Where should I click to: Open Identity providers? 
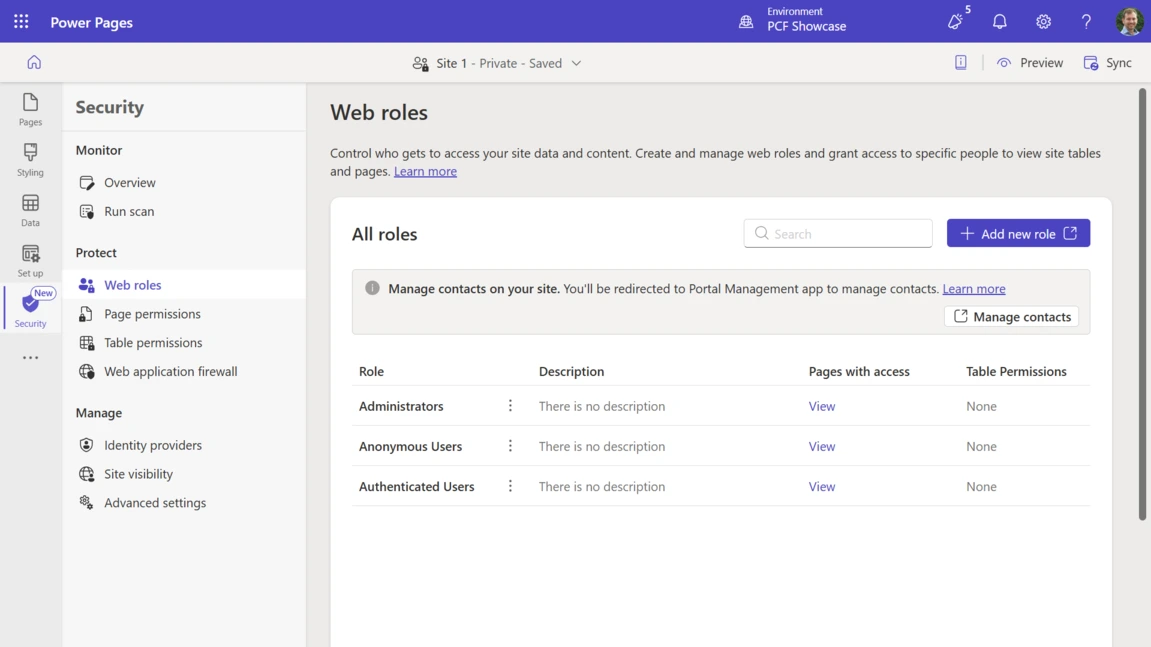tap(184, 444)
